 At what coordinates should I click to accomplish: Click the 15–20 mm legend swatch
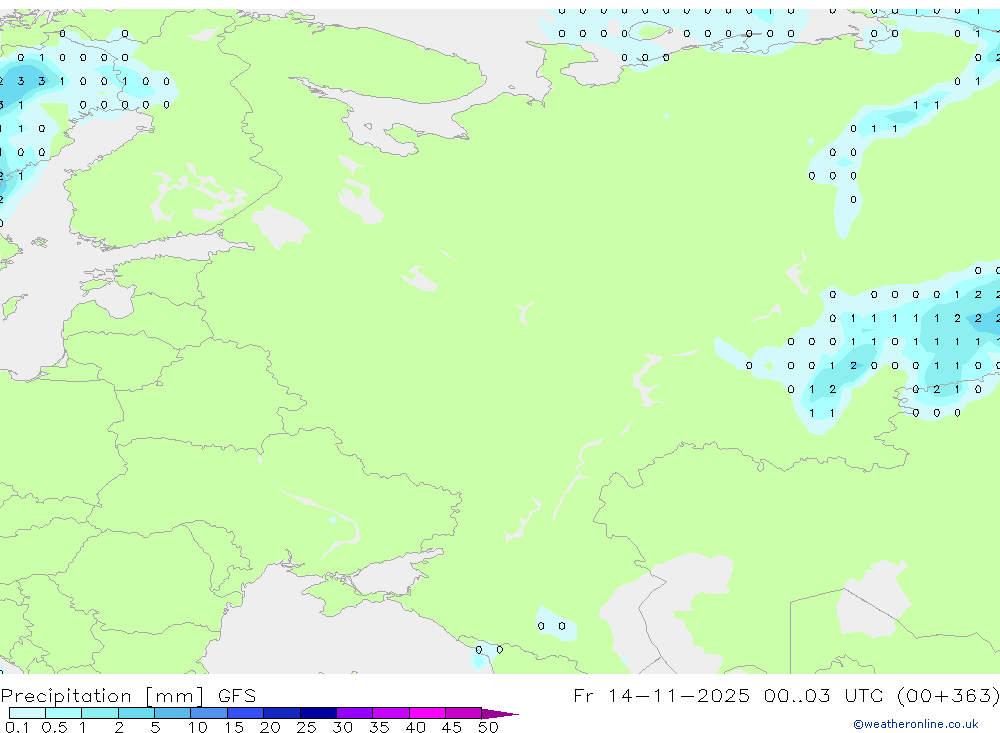[x=246, y=713]
